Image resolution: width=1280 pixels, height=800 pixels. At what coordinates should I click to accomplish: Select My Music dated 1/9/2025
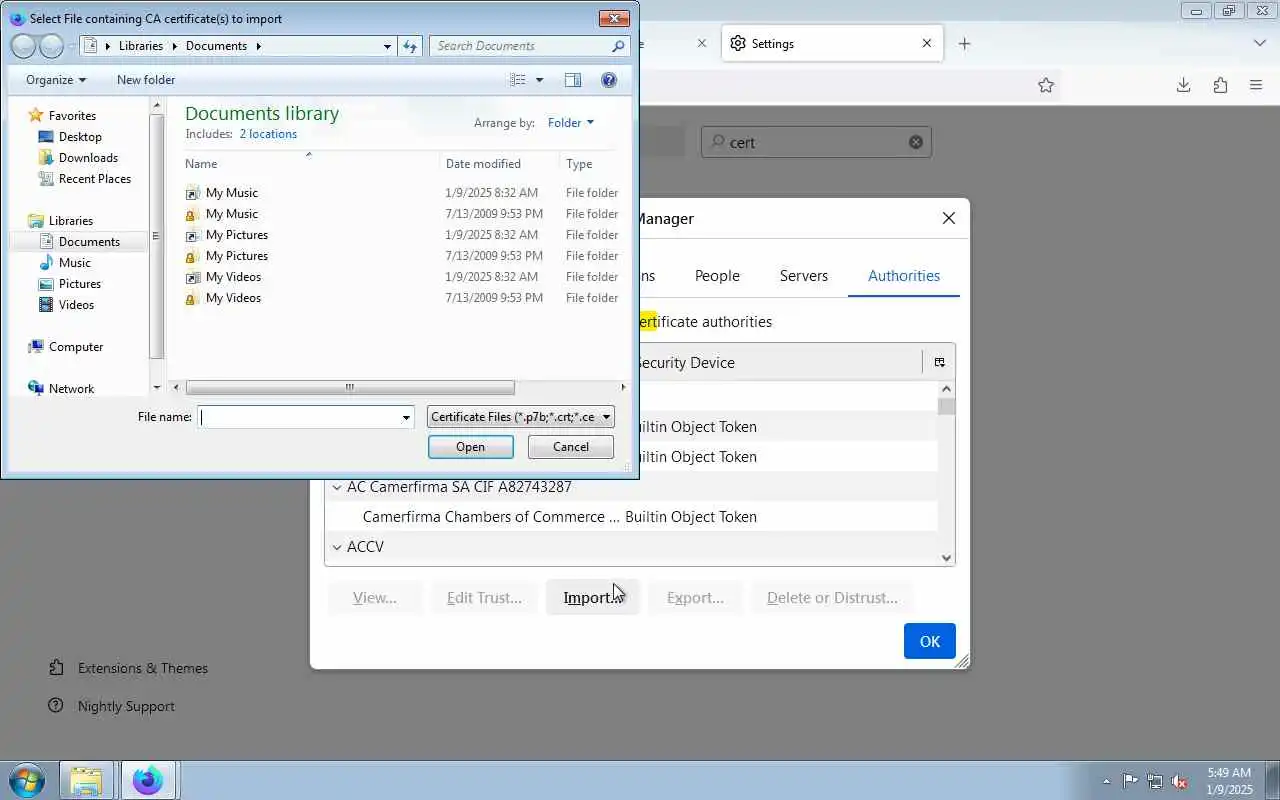(x=232, y=193)
